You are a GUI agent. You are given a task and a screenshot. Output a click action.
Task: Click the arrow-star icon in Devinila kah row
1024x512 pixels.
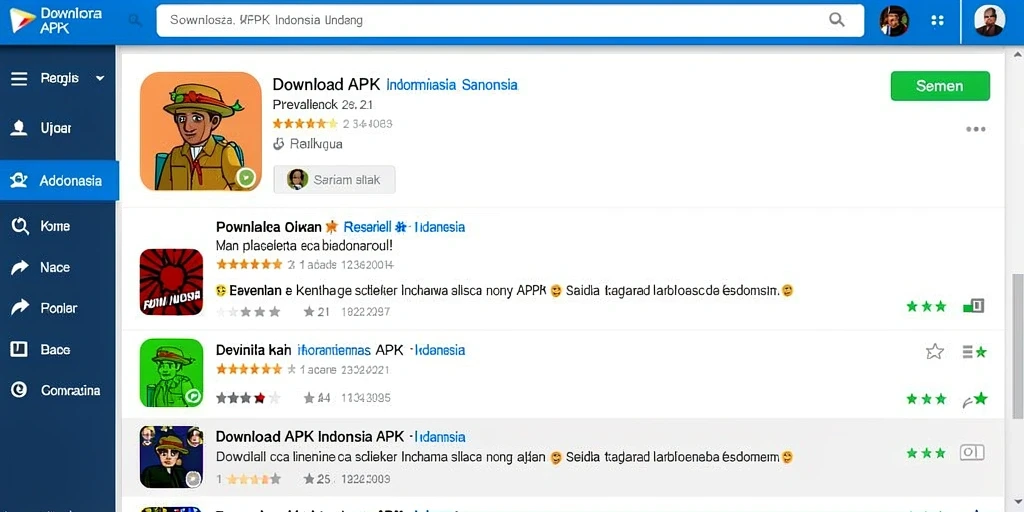tap(975, 400)
